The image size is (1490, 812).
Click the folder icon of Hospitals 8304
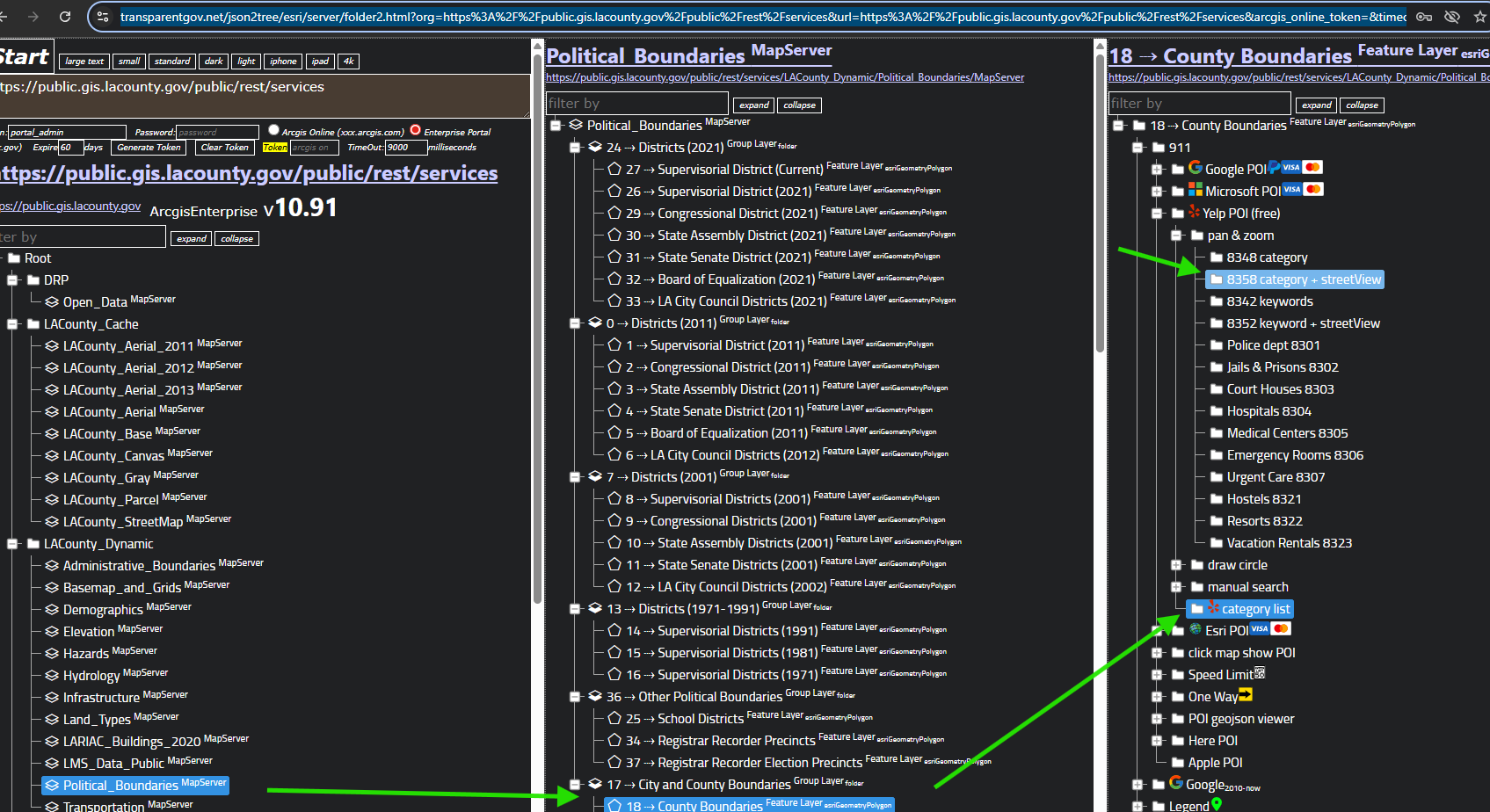click(x=1217, y=411)
